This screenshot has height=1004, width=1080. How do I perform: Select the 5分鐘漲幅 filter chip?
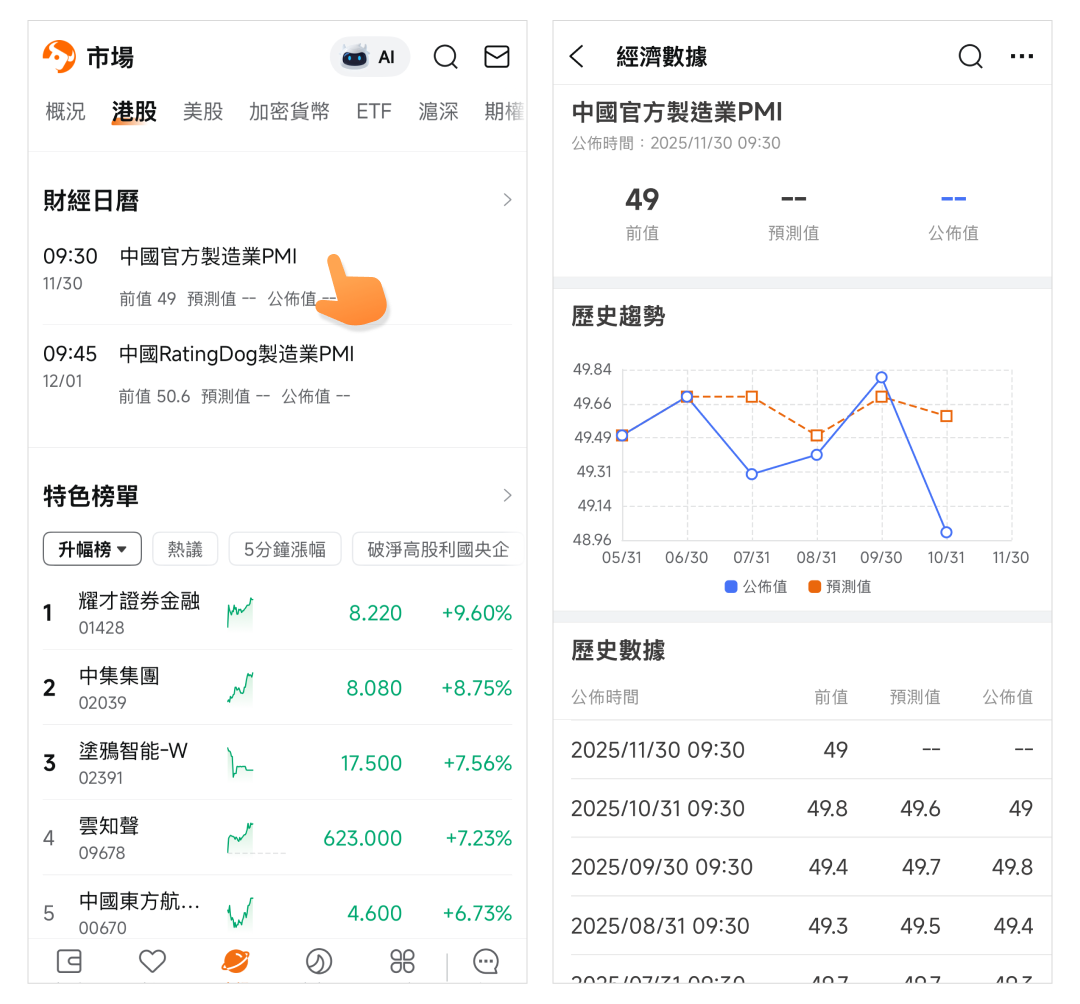point(285,549)
